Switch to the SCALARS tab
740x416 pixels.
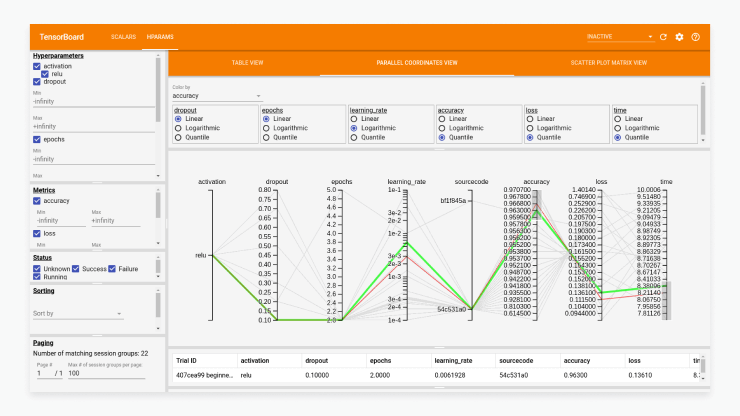(x=123, y=37)
